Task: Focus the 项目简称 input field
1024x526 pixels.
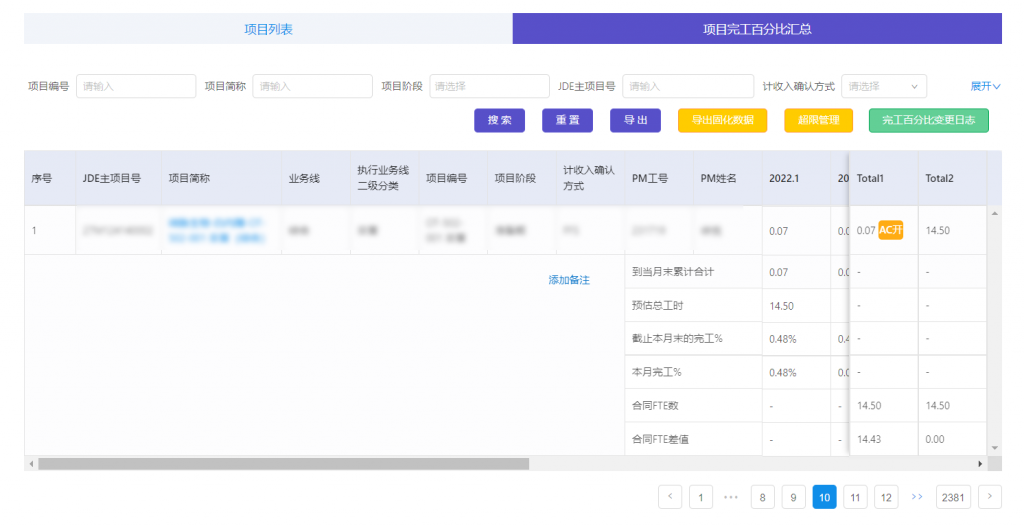Action: coord(312,86)
